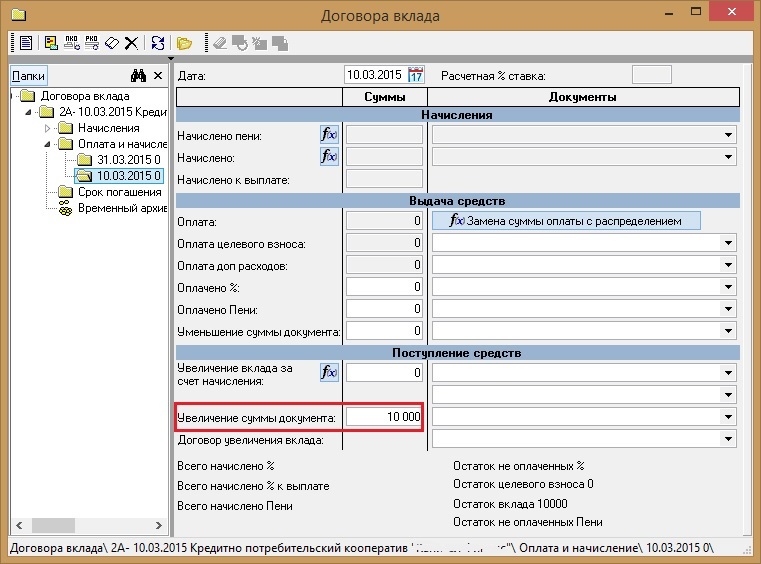Screen dimensions: 761x564
Task: Open the Оплата целевого взноса dropdown
Action: pyautogui.click(x=728, y=243)
